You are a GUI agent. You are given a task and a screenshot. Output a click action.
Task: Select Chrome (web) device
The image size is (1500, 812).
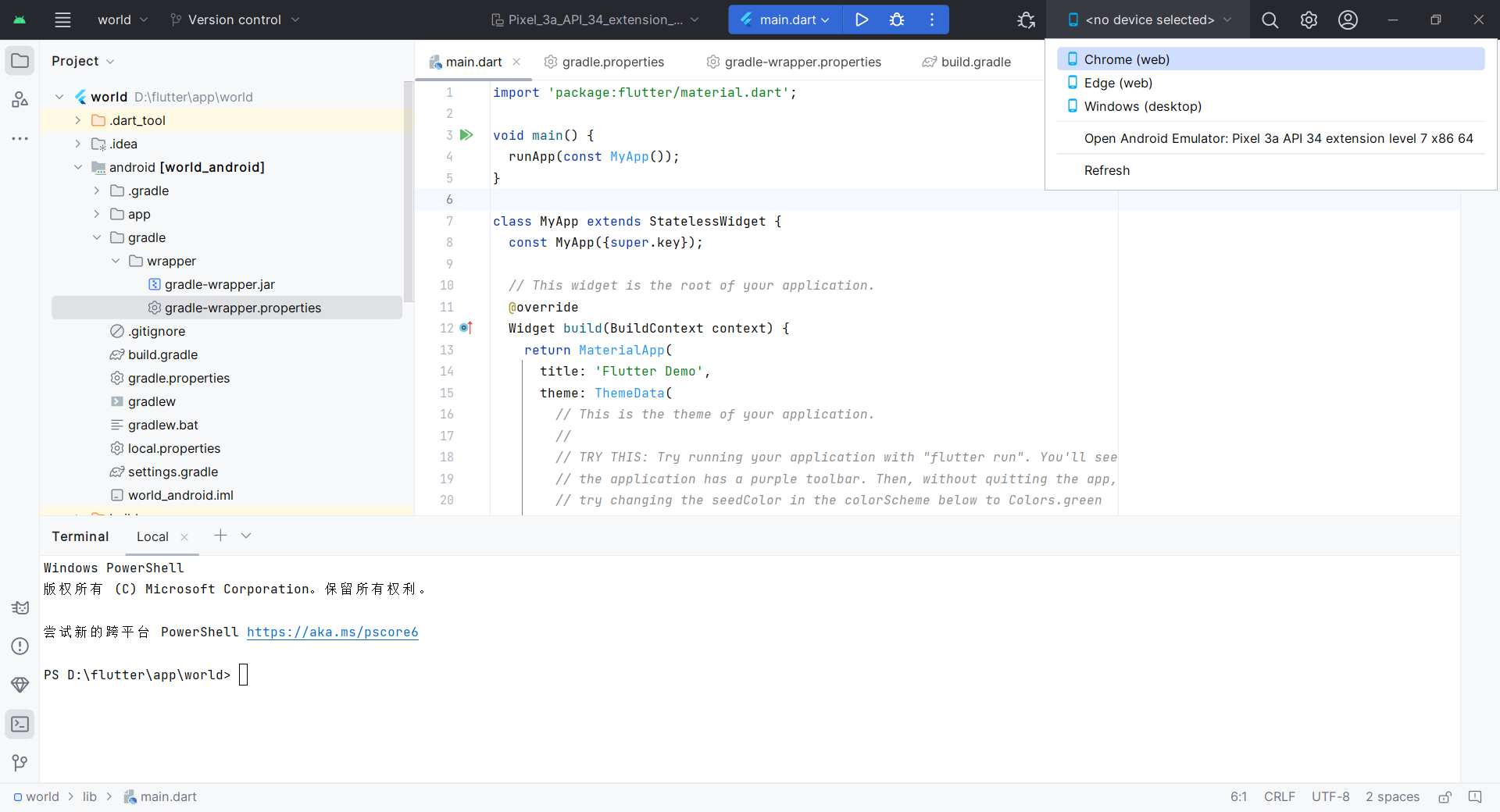pos(1271,59)
